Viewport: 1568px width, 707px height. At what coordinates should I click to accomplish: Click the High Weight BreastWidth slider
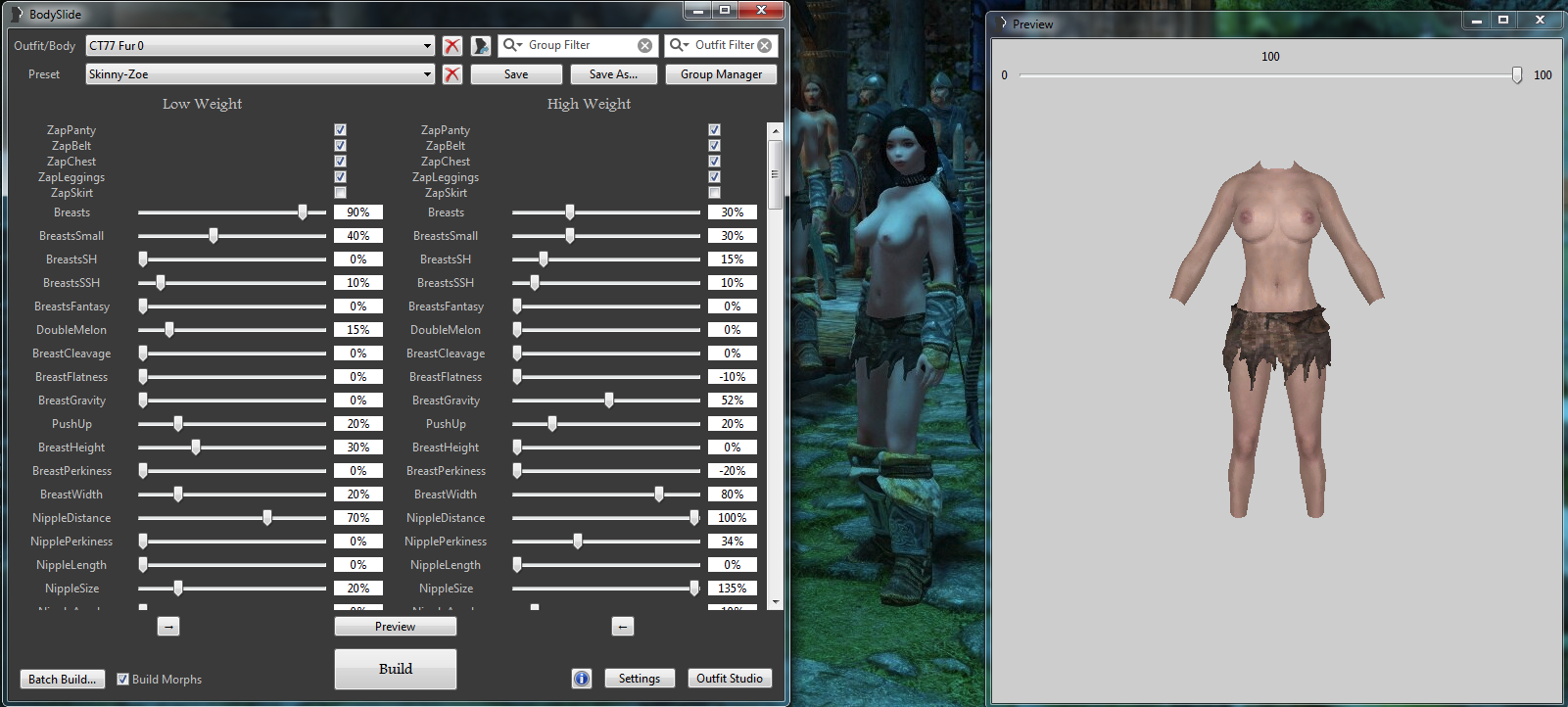606,495
